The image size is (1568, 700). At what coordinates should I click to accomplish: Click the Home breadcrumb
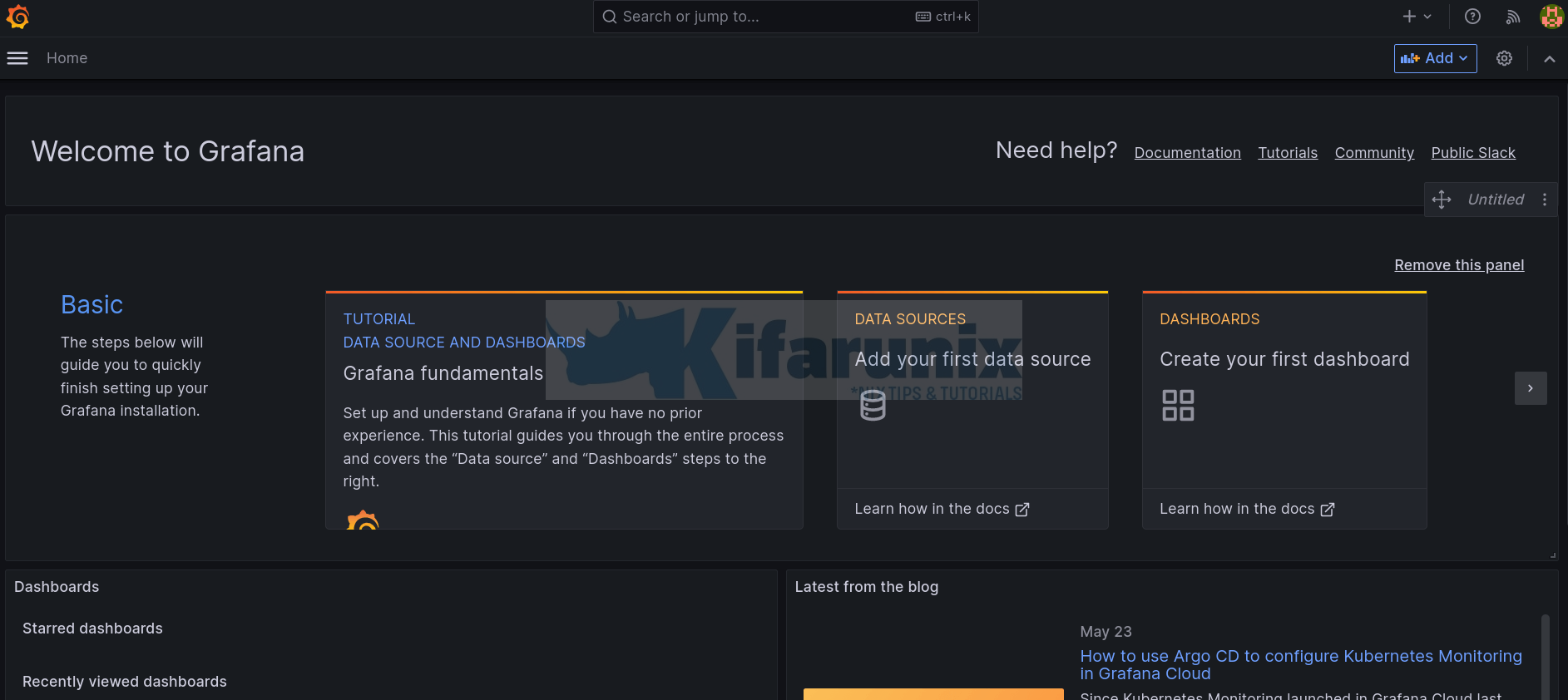coord(67,58)
